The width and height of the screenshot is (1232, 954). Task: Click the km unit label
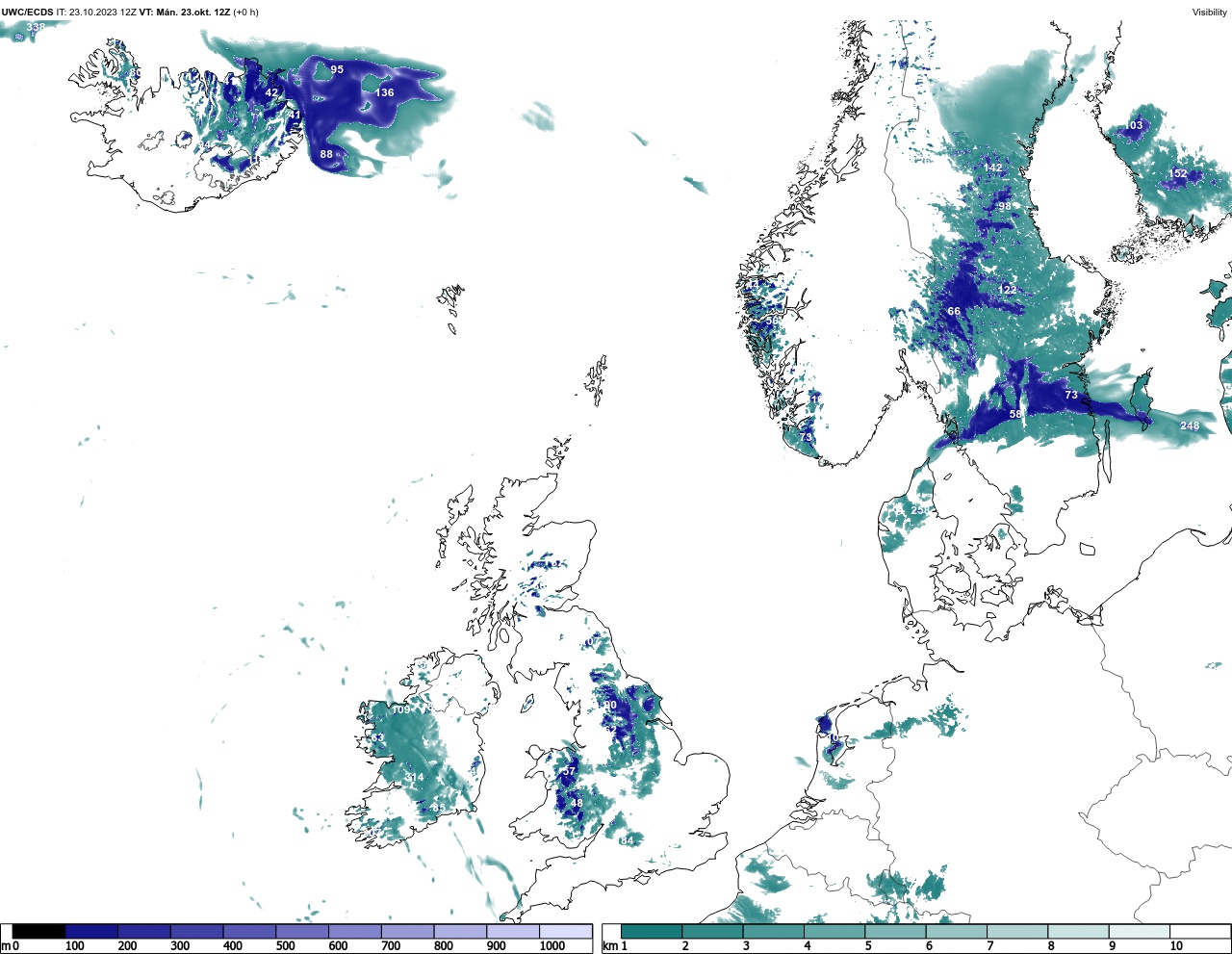[608, 946]
